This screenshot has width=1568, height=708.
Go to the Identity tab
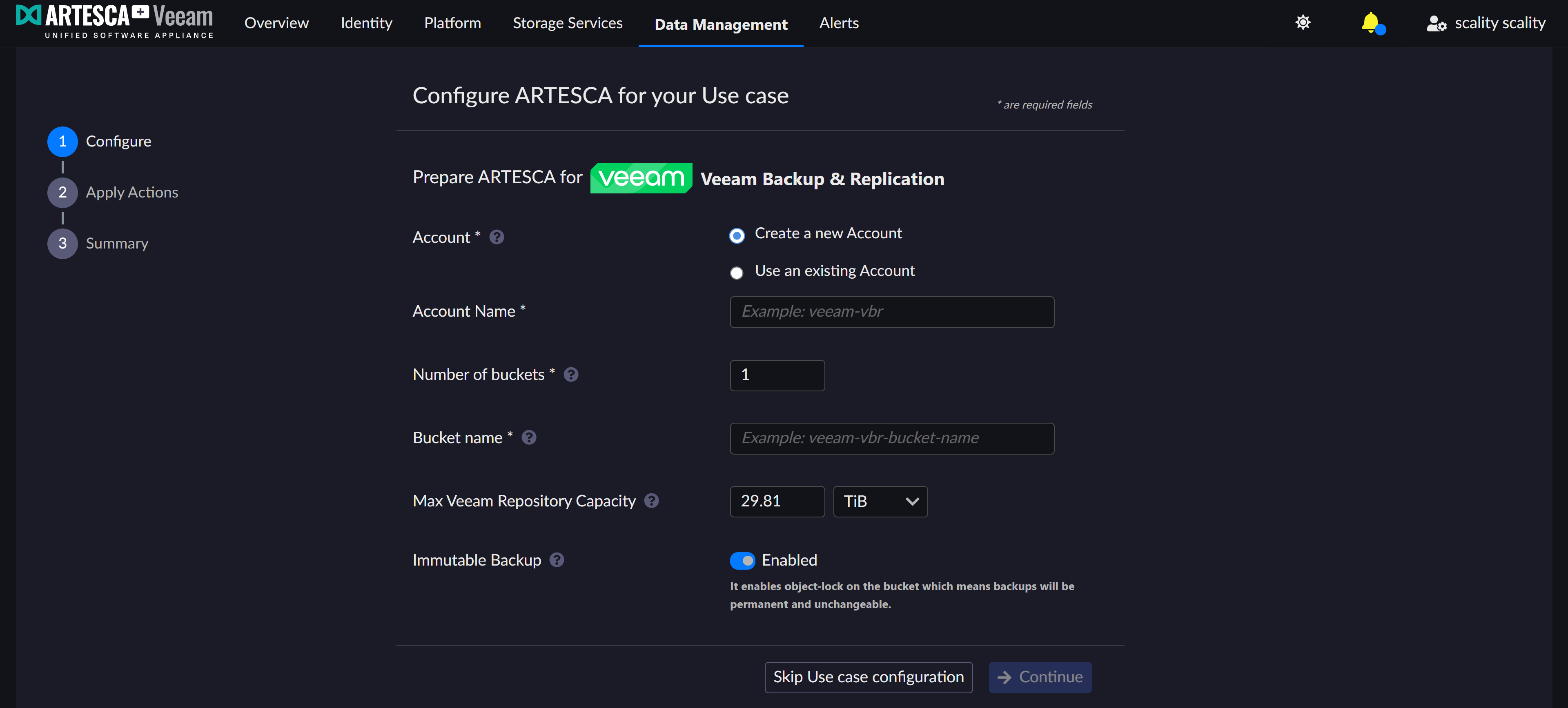click(x=366, y=23)
